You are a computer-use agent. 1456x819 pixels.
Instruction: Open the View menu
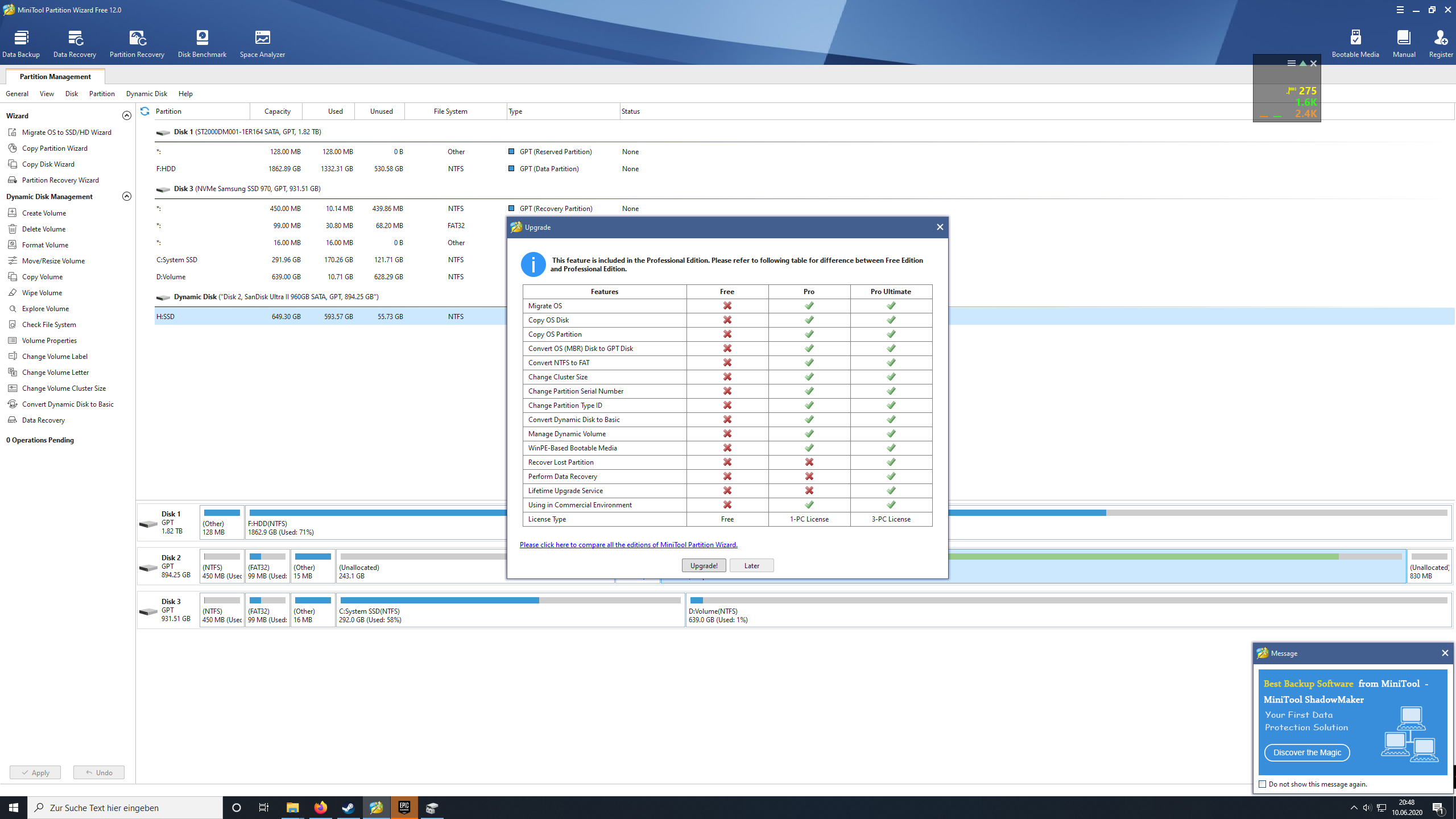(x=47, y=94)
